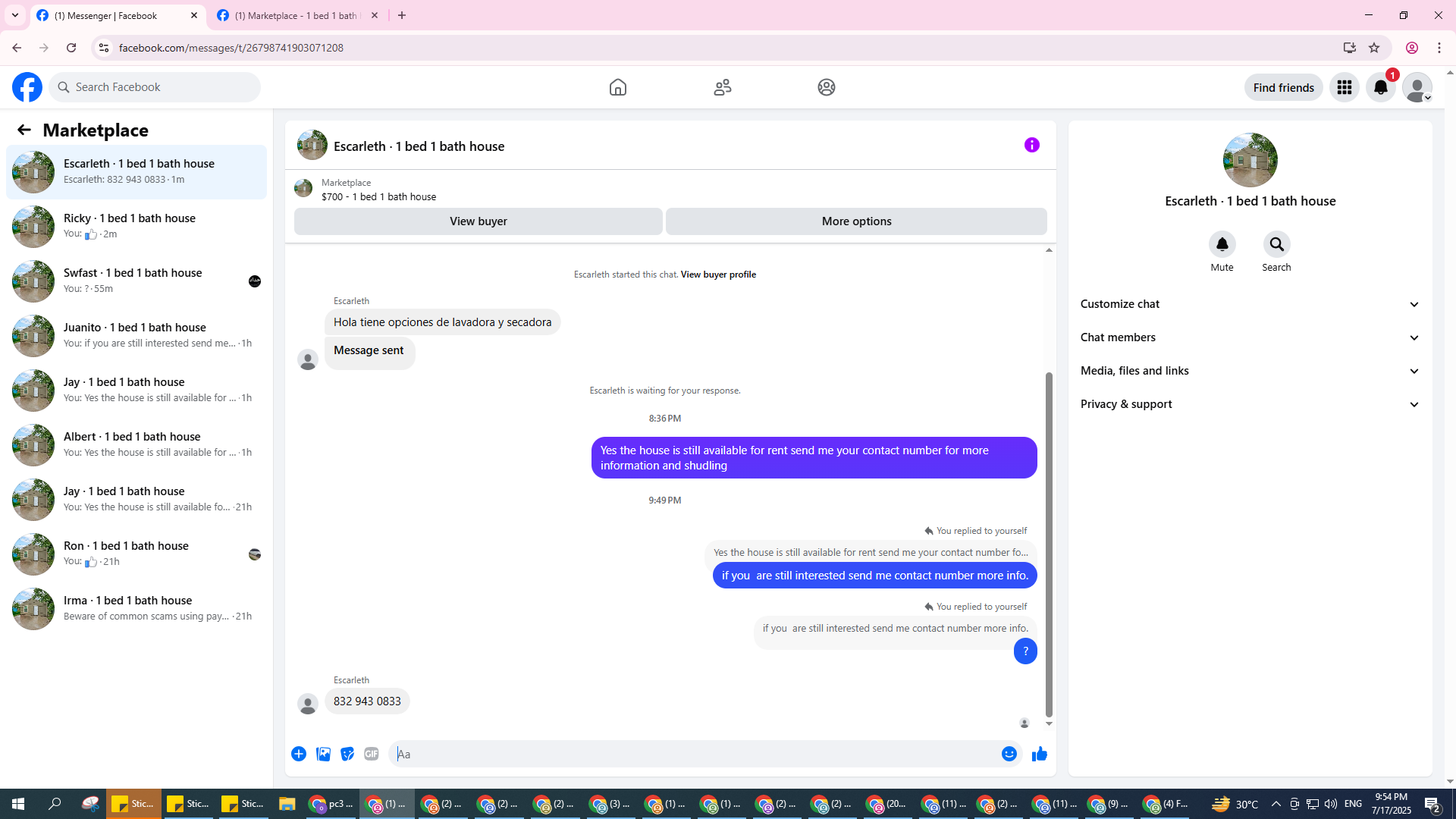Open Irma's 1 bed 1 bath house chat
Image resolution: width=1456 pixels, height=819 pixels.
136,609
